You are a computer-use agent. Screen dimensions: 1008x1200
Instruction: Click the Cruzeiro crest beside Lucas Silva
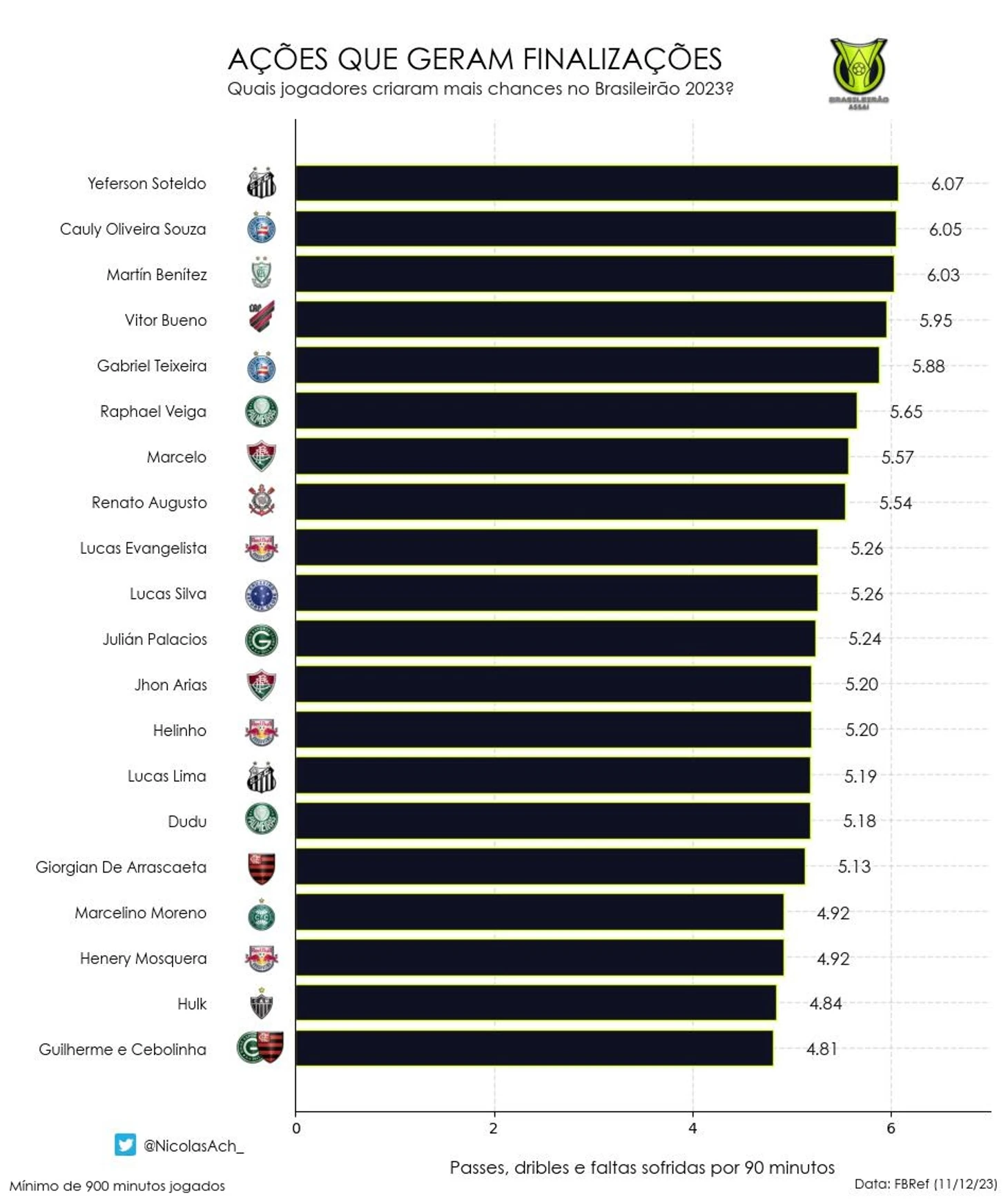pyautogui.click(x=262, y=594)
